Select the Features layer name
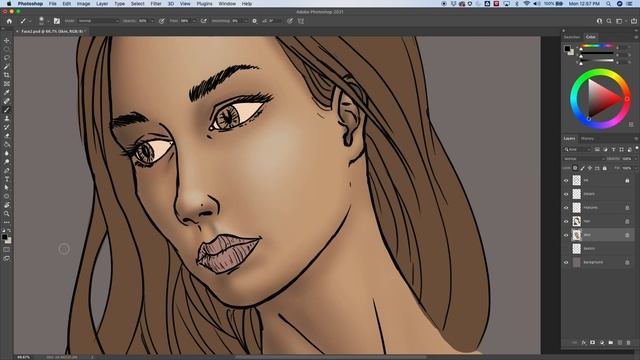The image size is (640, 360). click(x=591, y=208)
